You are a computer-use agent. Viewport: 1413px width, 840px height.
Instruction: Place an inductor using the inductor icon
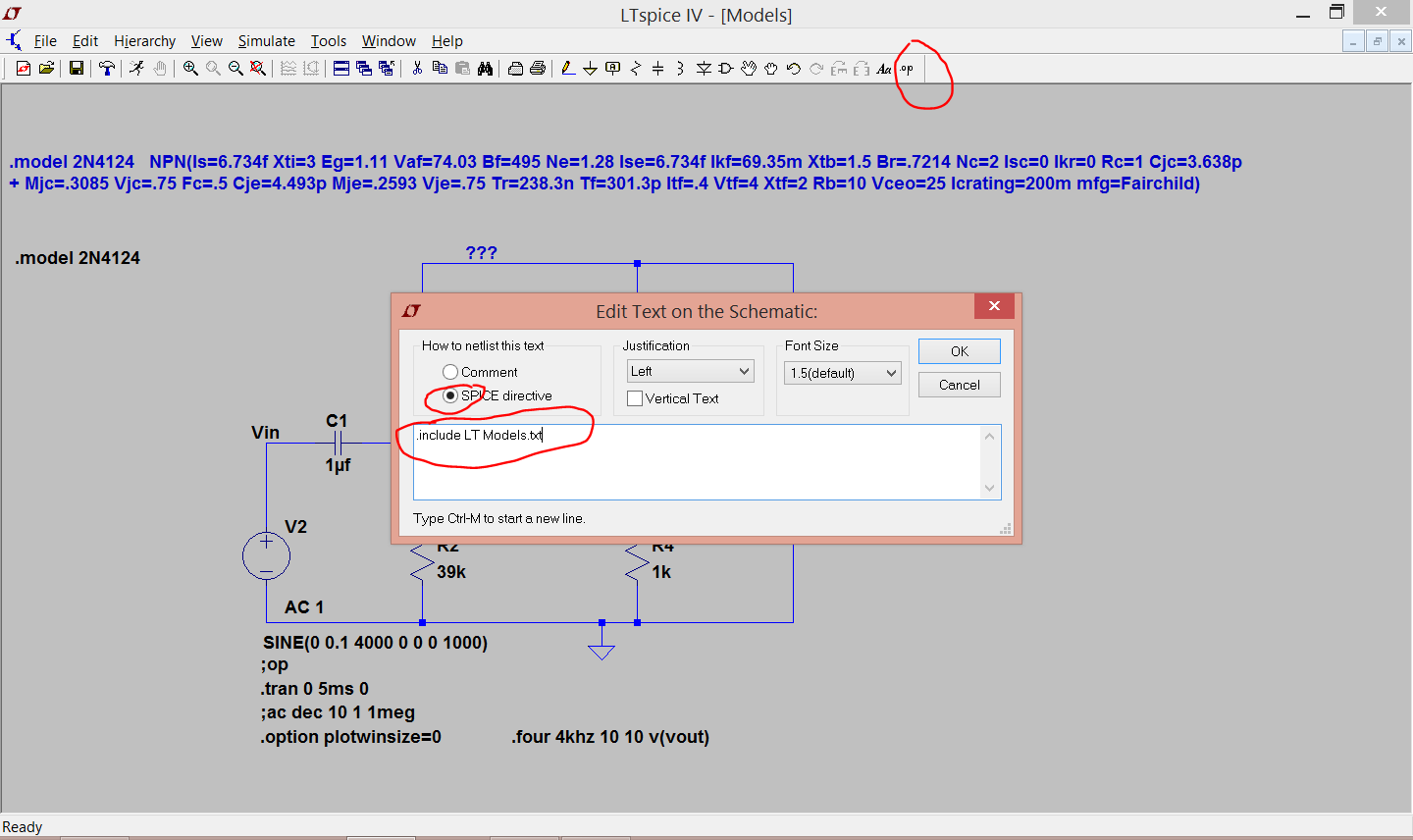pyautogui.click(x=680, y=69)
